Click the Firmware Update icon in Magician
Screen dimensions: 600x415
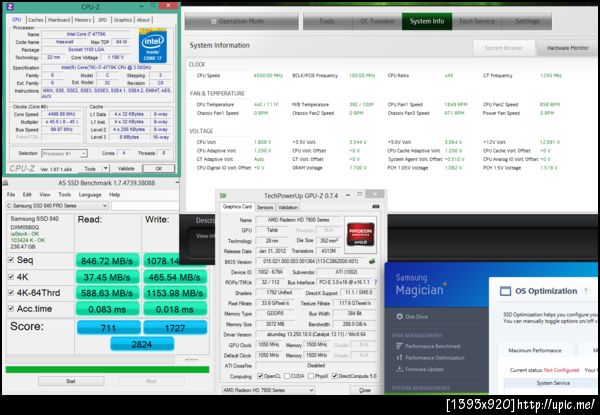pyautogui.click(x=399, y=369)
